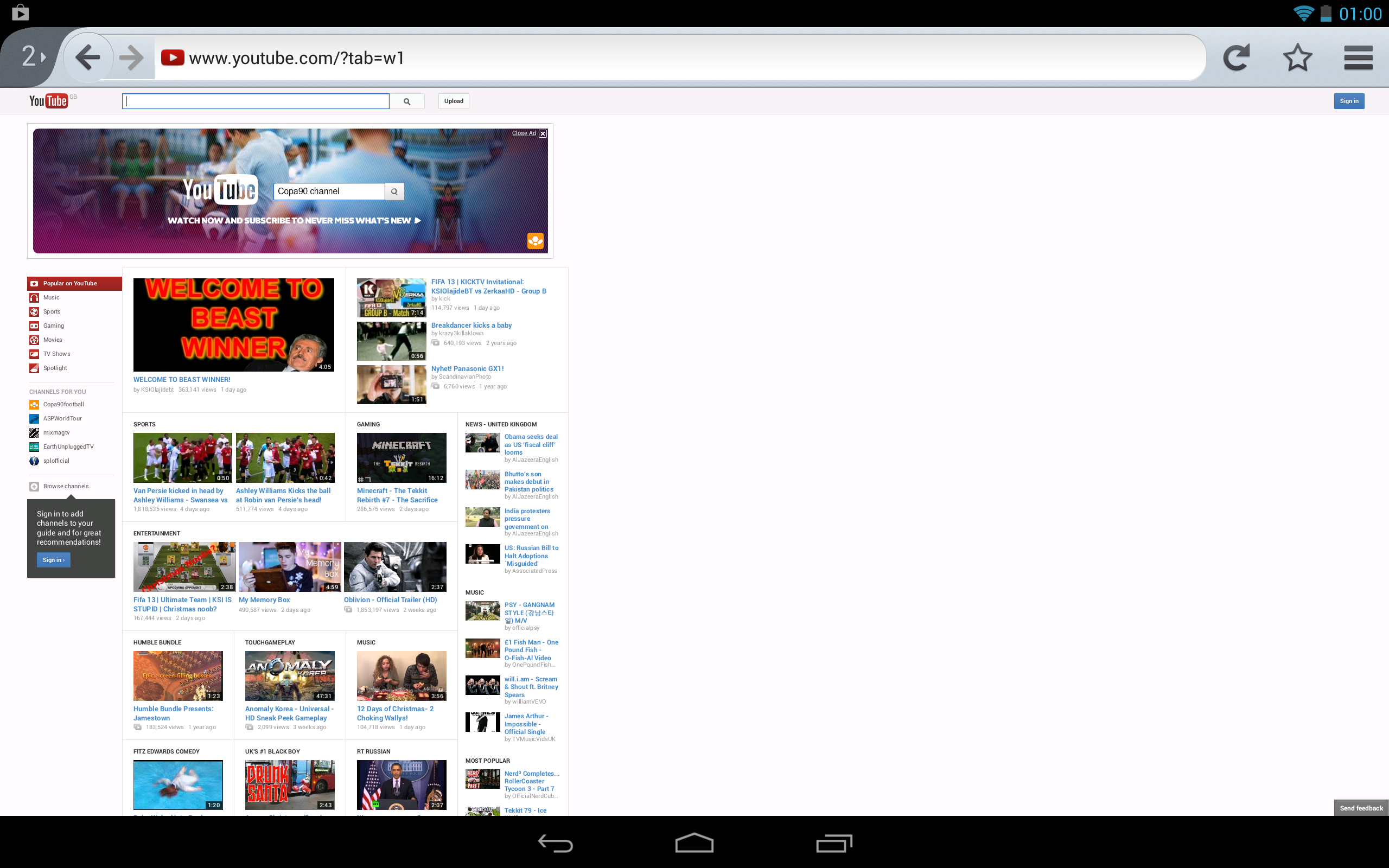
Task: Click the Sports ball icon in sidebar
Action: click(34, 312)
